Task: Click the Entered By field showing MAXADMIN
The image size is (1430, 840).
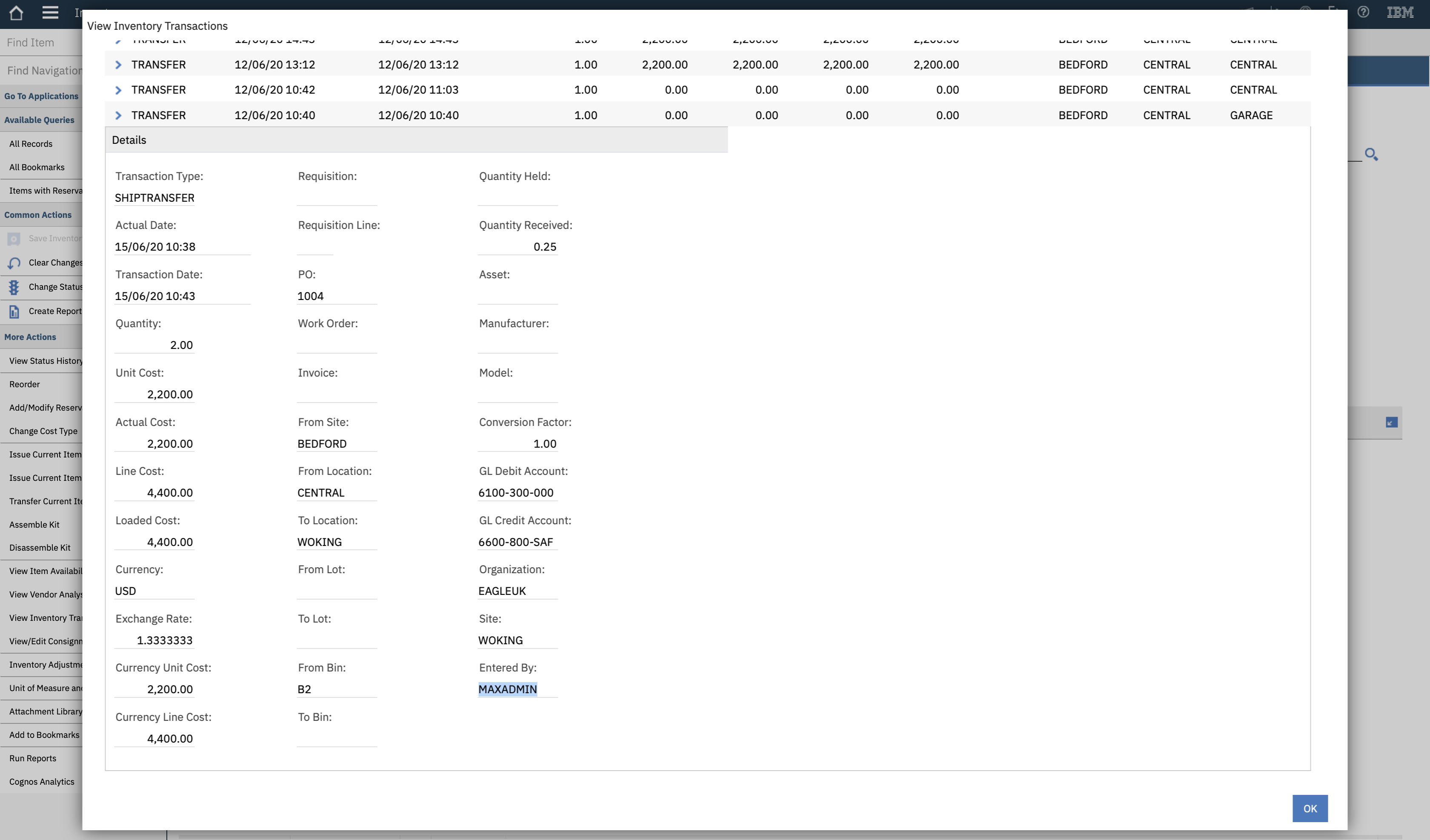Action: (507, 689)
